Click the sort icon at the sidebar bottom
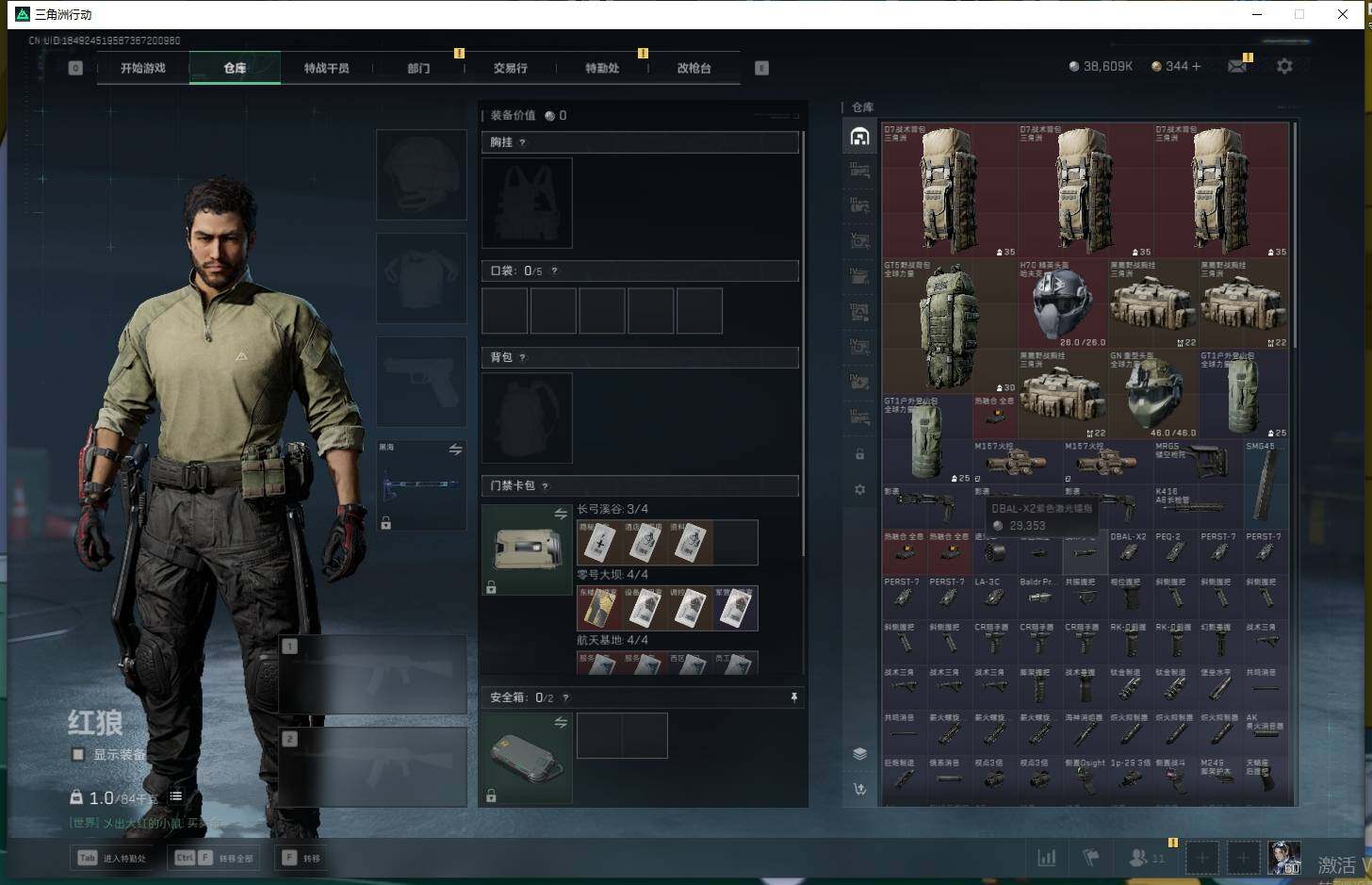Screen dimensions: 1372x885 click(859, 789)
